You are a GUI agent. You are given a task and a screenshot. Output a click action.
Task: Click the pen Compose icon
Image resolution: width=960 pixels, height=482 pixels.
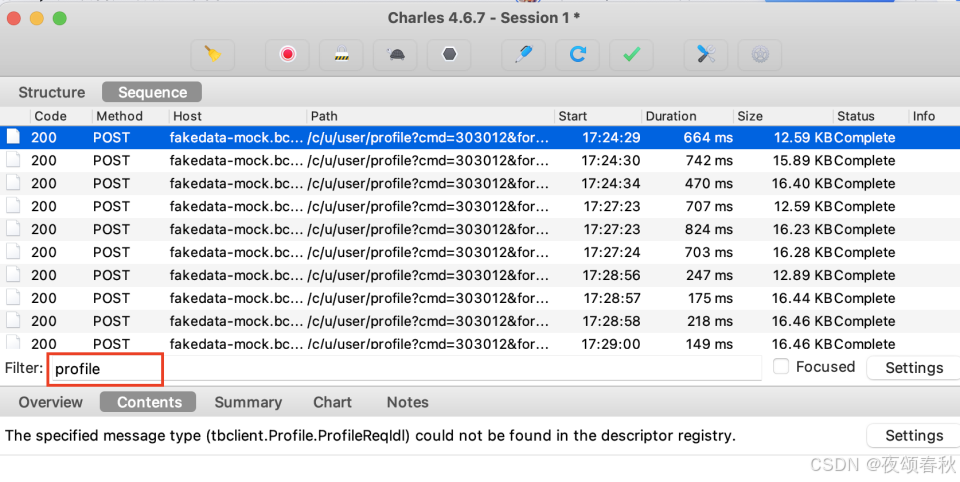[x=523, y=55]
